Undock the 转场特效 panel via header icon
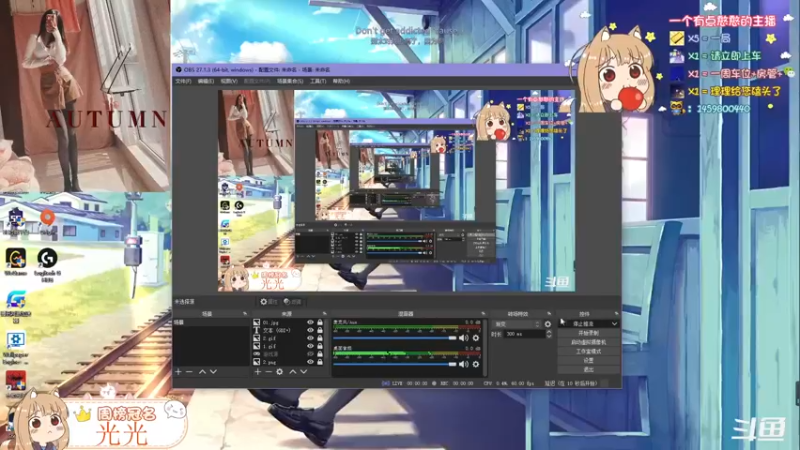800x450 pixels. (549, 313)
